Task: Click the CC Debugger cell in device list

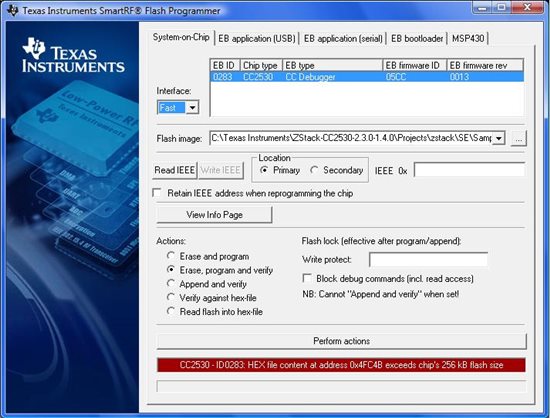Action: click(310, 77)
